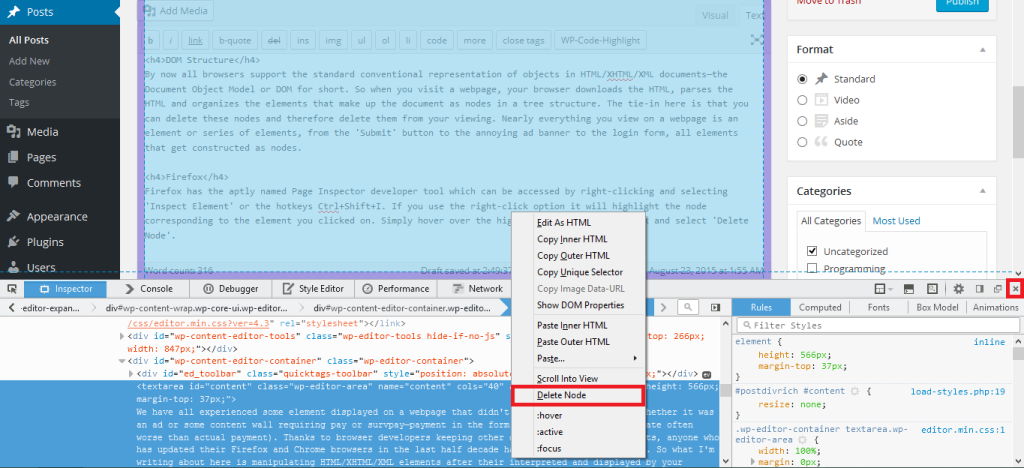Viewport: 1024px width, 468px height.
Task: Toggle the :hover pseudo-class entry
Action: tap(578, 416)
